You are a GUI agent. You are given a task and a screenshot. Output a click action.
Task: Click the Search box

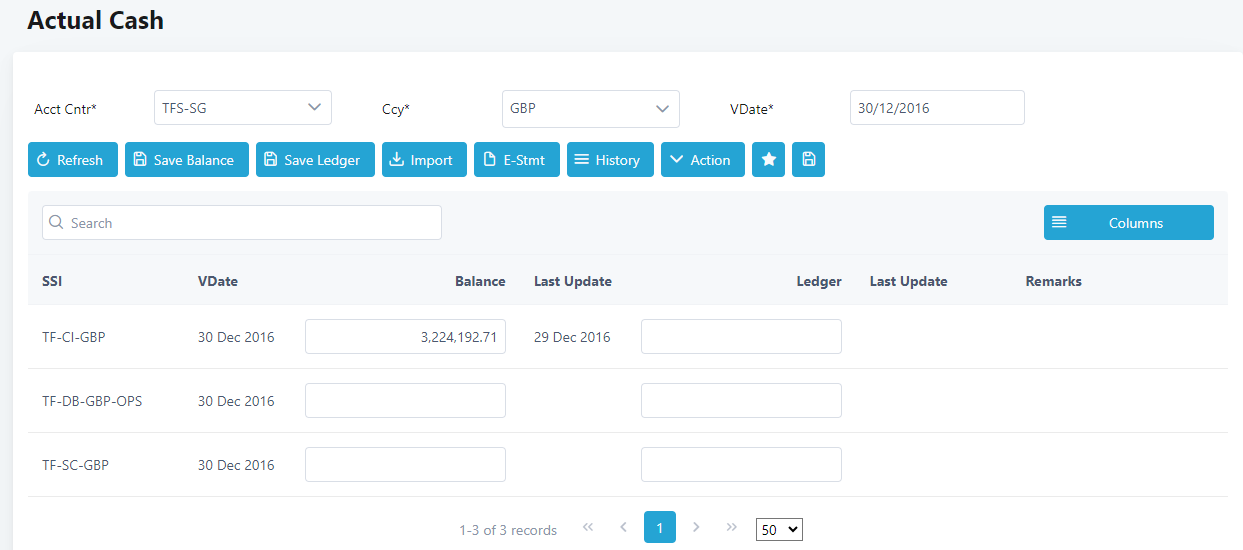coord(242,223)
